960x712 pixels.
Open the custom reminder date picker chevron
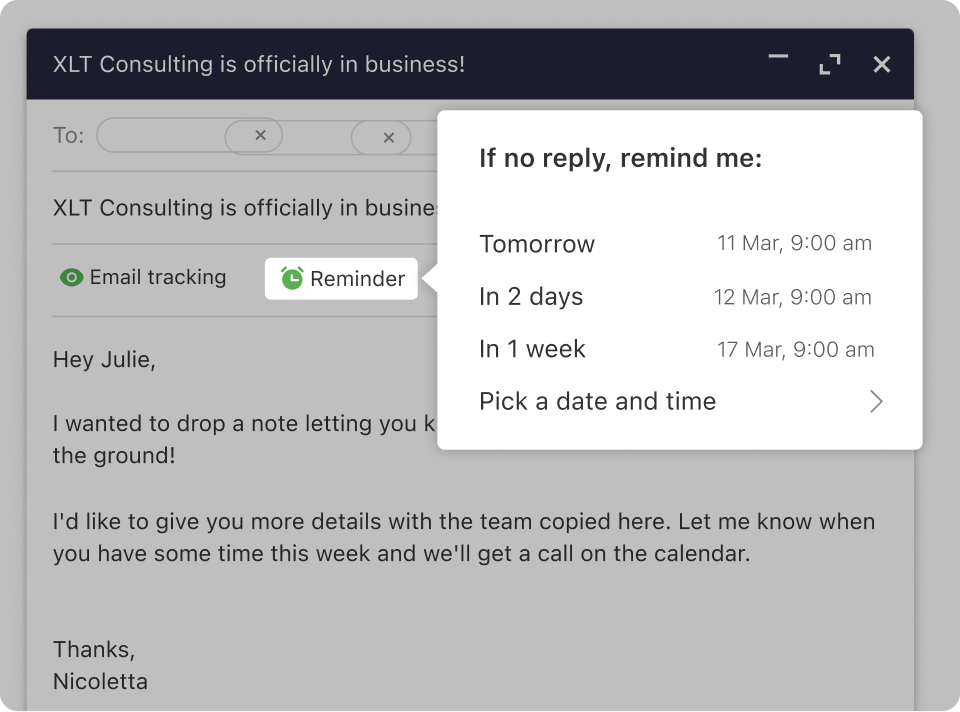pyautogui.click(x=876, y=401)
